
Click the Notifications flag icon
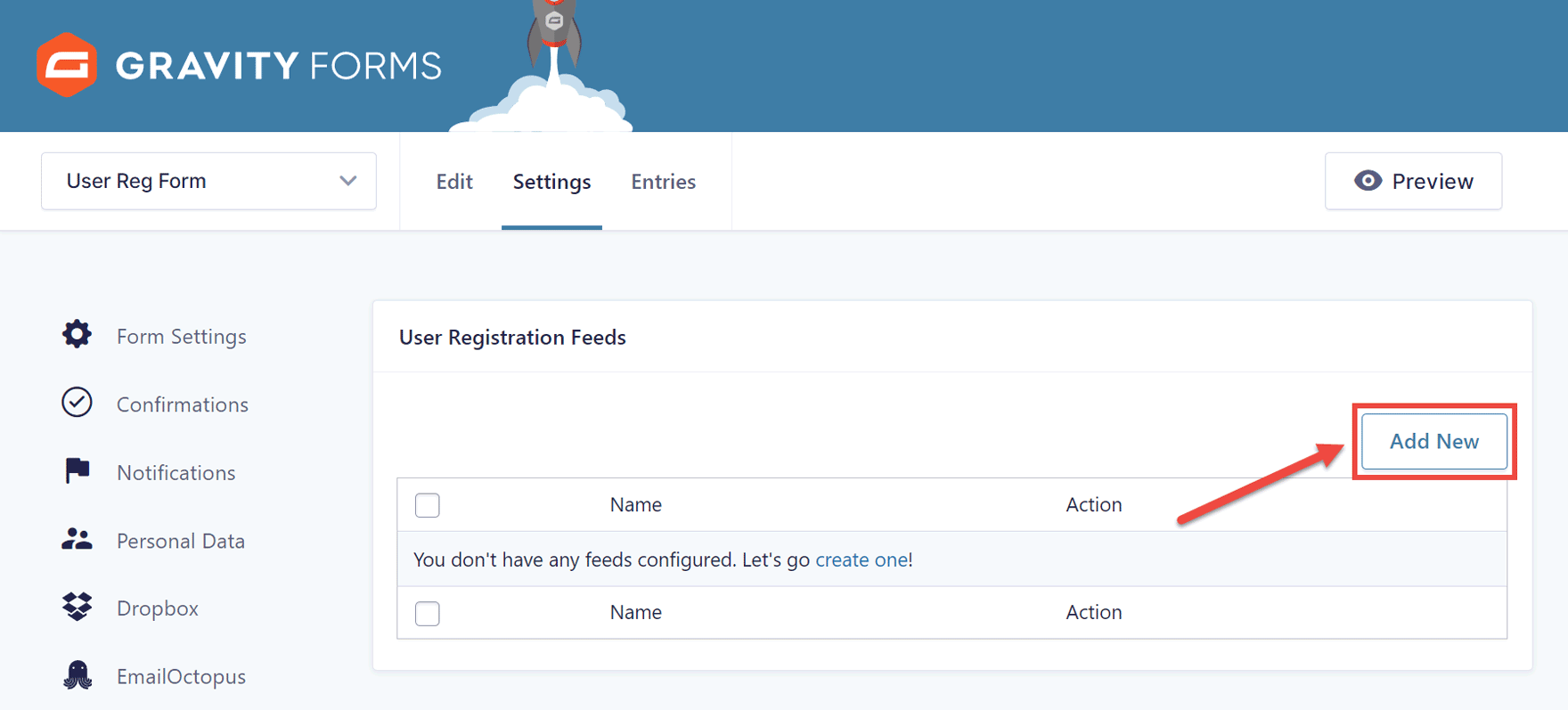tap(78, 470)
